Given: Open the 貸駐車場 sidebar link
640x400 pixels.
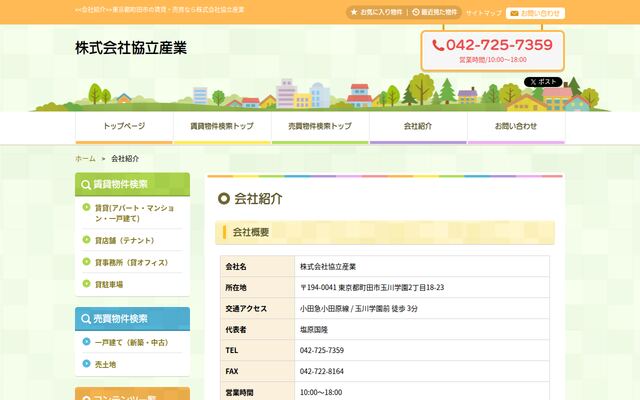Looking at the screenshot, I should 109,284.
